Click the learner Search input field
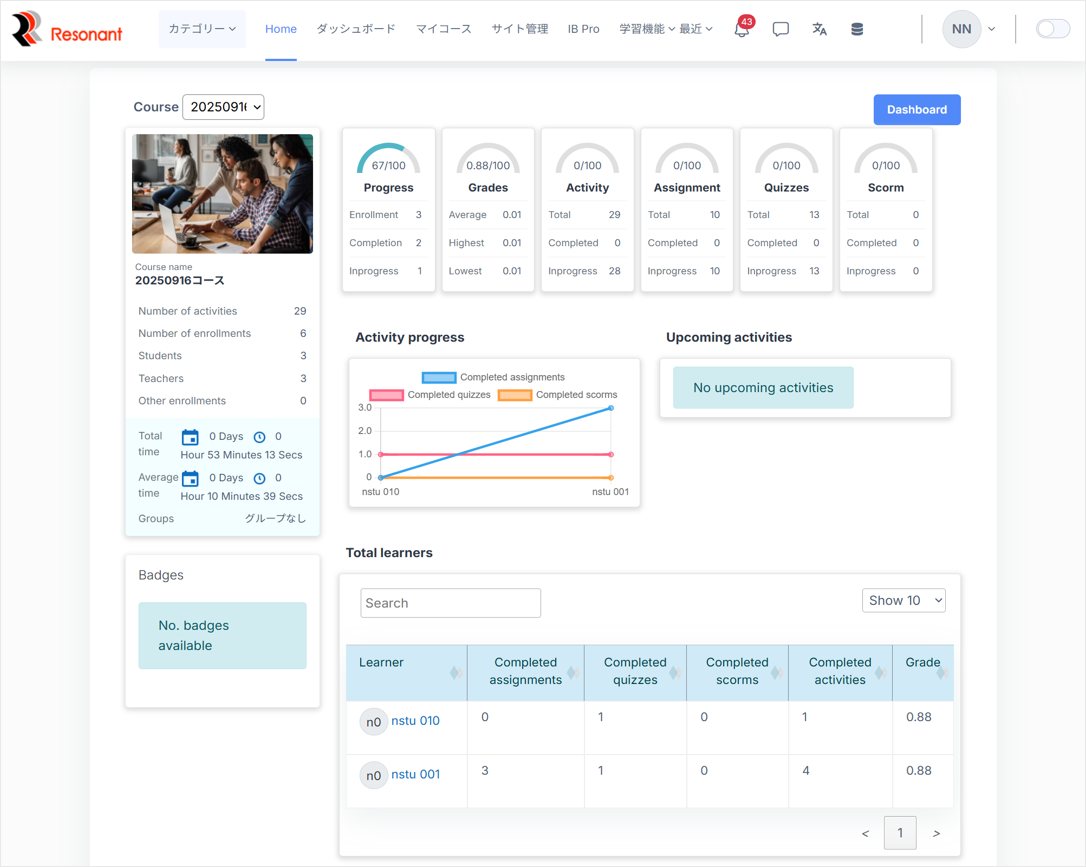The height and width of the screenshot is (867, 1086). click(x=450, y=603)
